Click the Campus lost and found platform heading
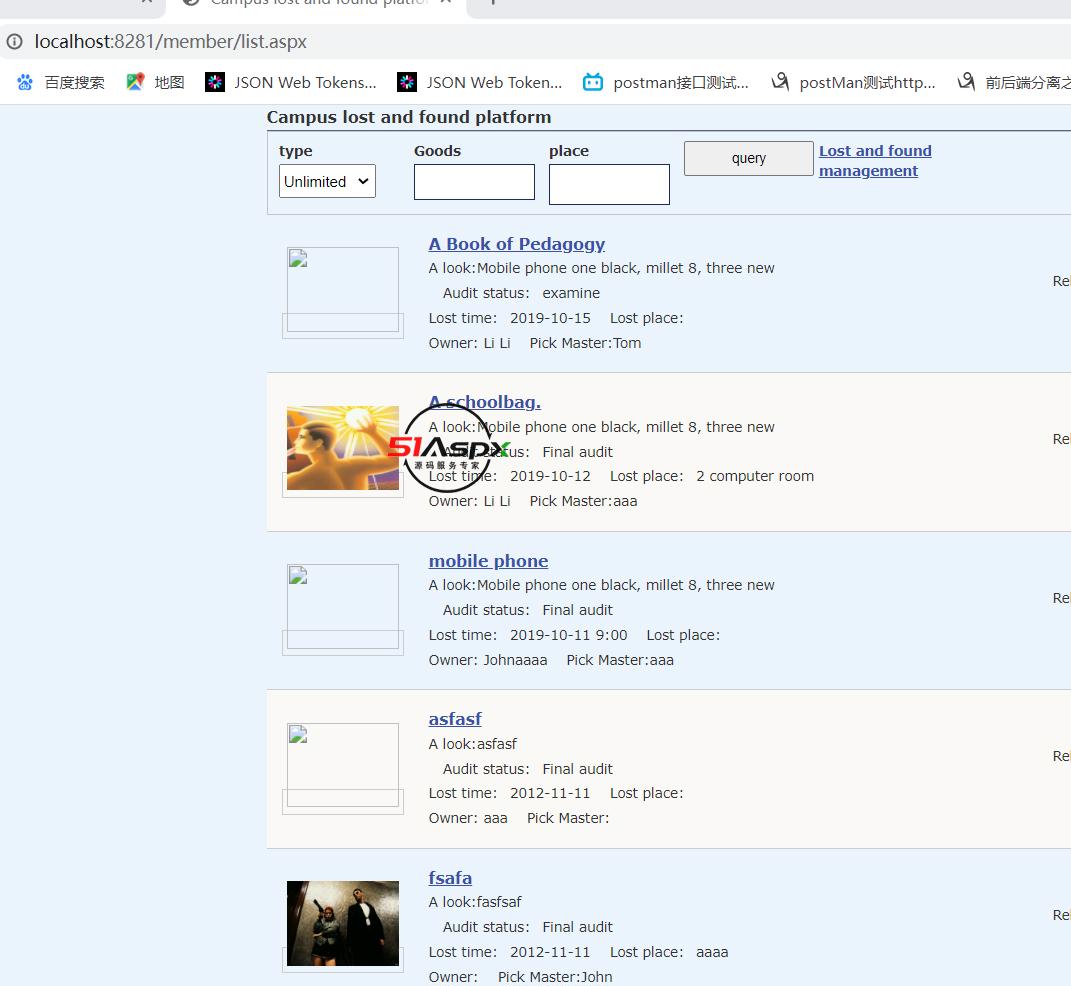The image size is (1071, 986). point(408,117)
